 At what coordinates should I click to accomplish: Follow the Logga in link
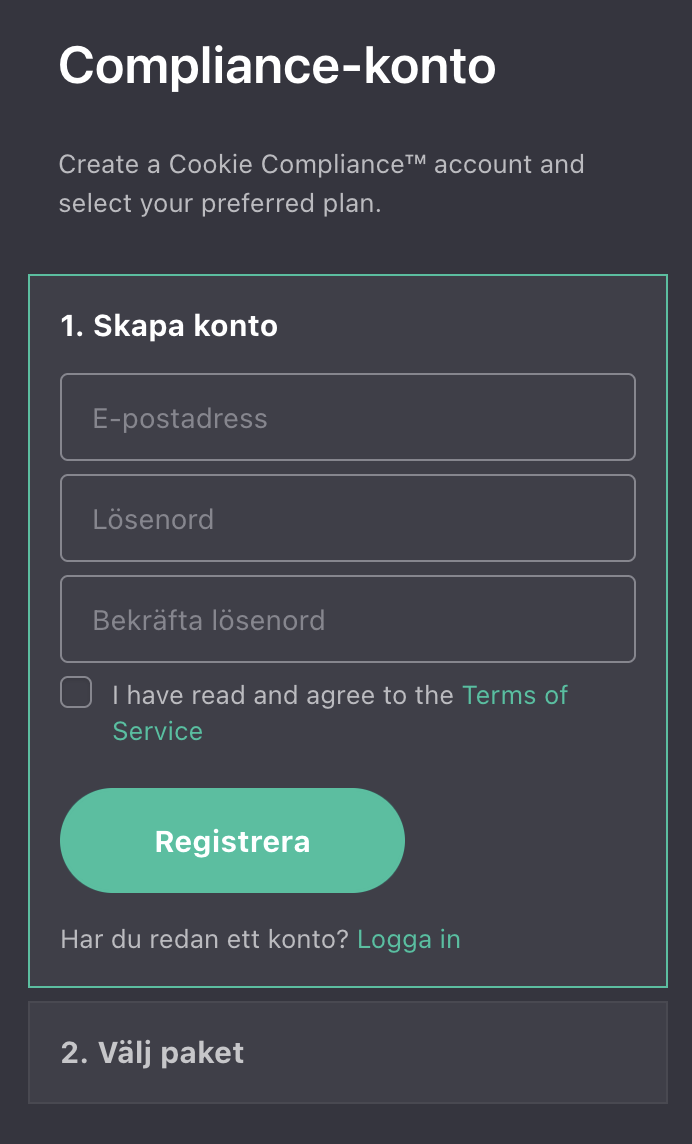(x=408, y=939)
